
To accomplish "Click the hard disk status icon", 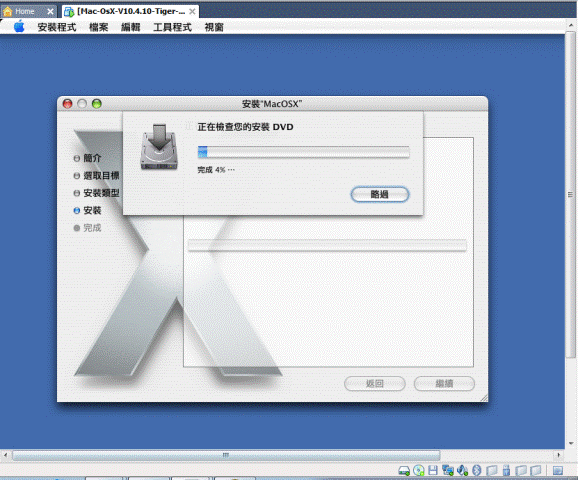I will 404,470.
